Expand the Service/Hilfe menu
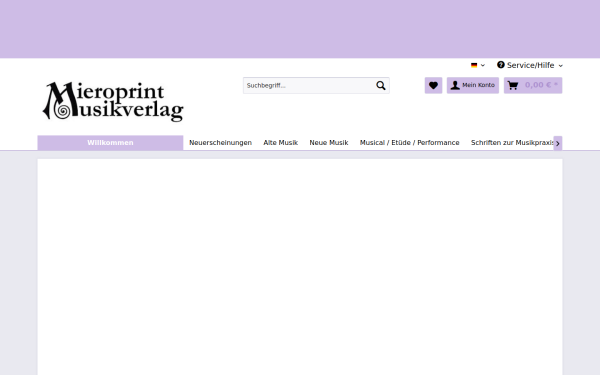 coord(530,65)
